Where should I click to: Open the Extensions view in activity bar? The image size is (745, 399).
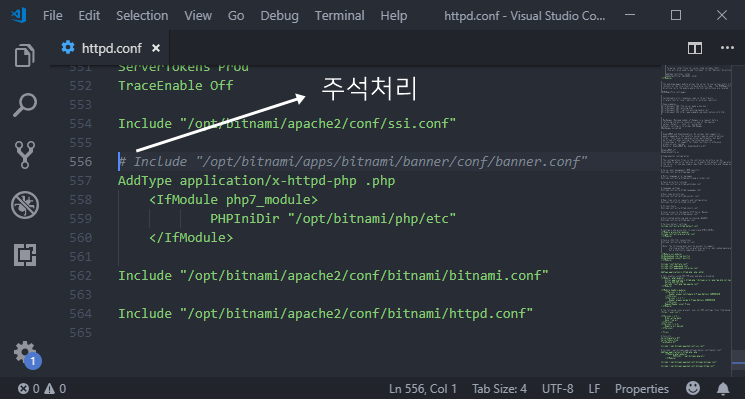25,255
